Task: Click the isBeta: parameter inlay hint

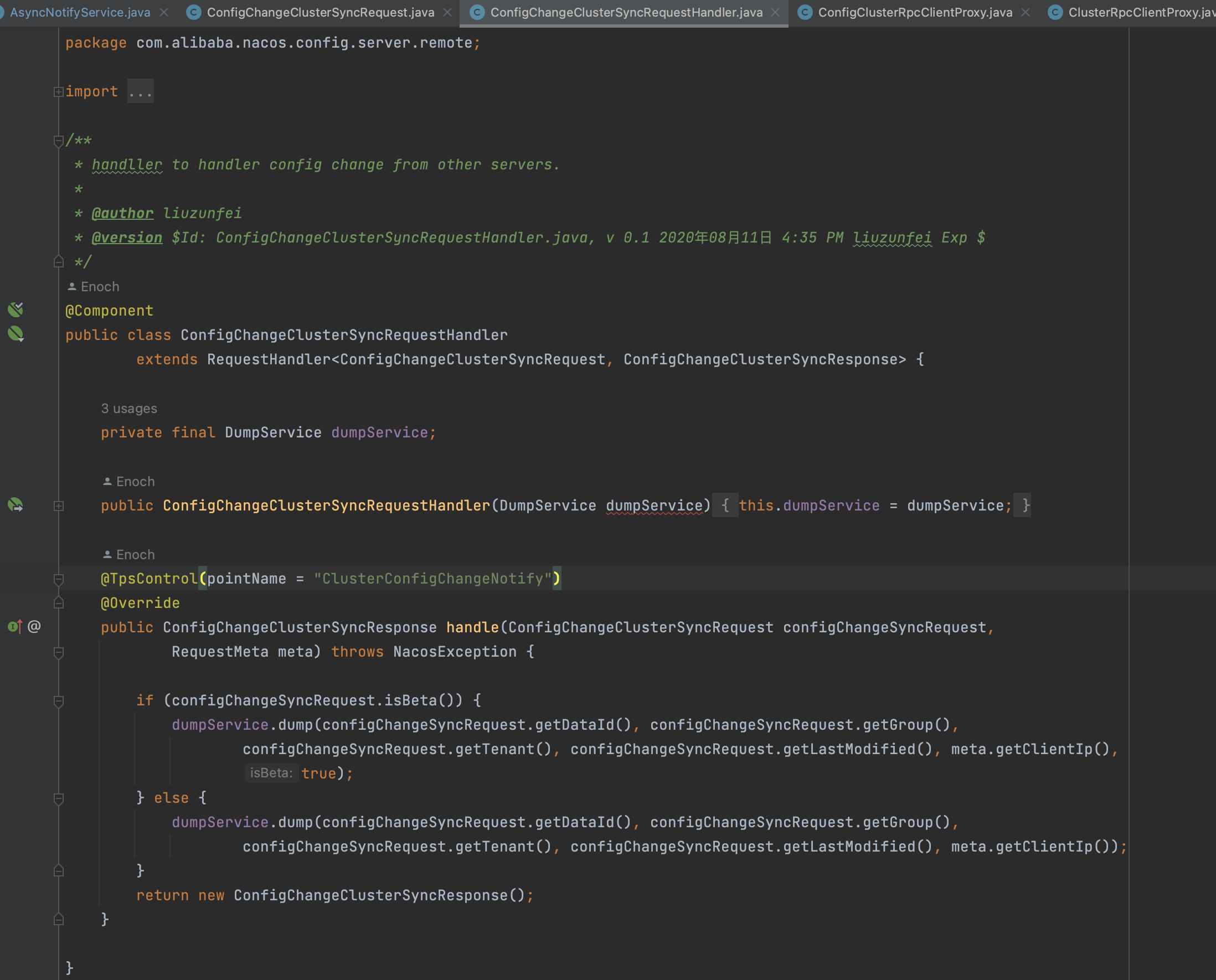Action: [271, 773]
